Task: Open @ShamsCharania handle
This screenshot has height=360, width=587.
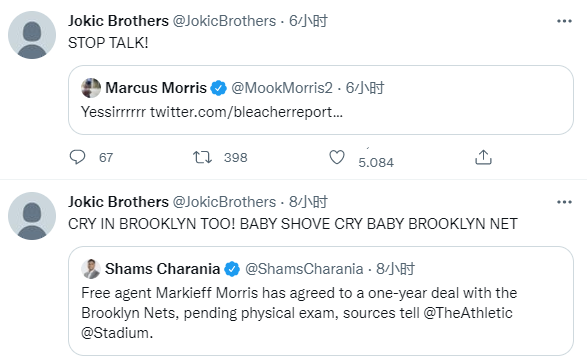Action: point(304,269)
